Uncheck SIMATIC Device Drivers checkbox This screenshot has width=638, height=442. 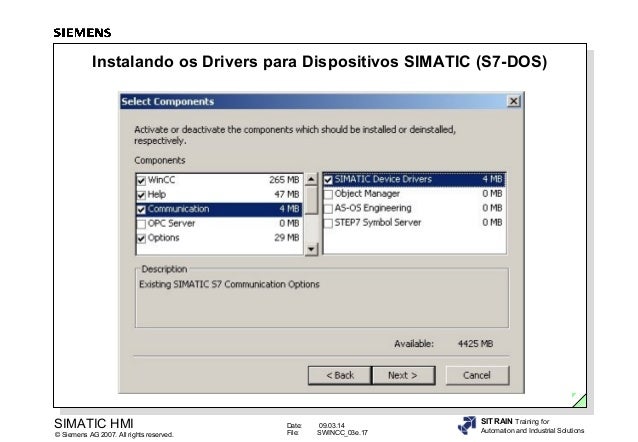(328, 179)
